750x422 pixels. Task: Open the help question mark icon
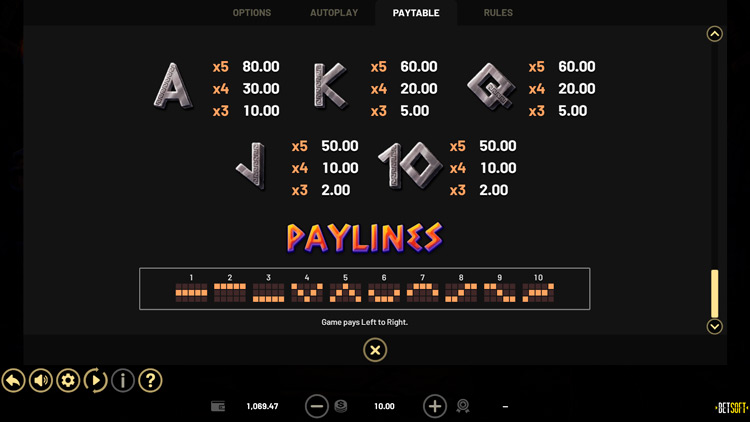click(x=150, y=380)
